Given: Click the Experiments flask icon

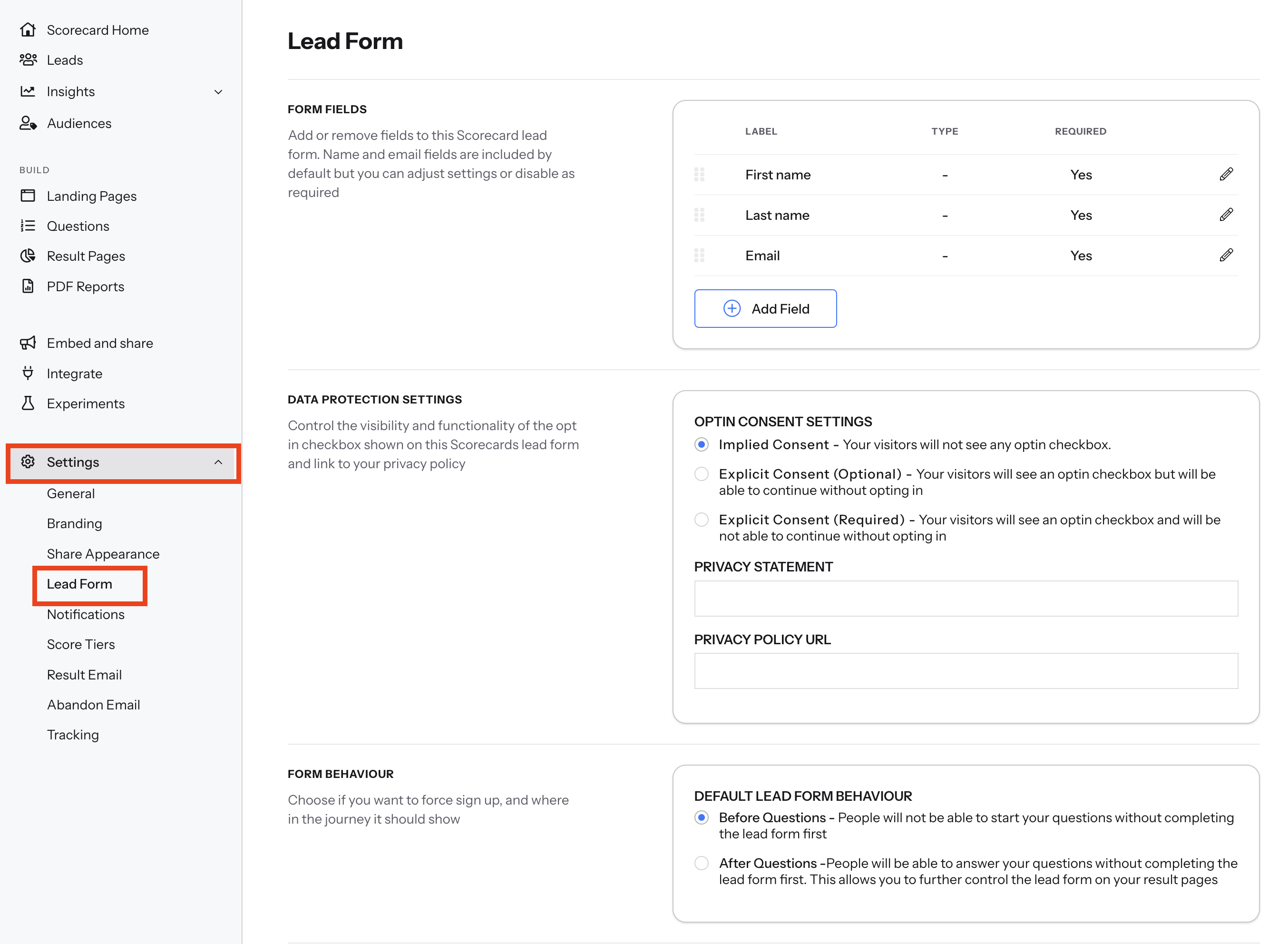Looking at the screenshot, I should coord(28,403).
